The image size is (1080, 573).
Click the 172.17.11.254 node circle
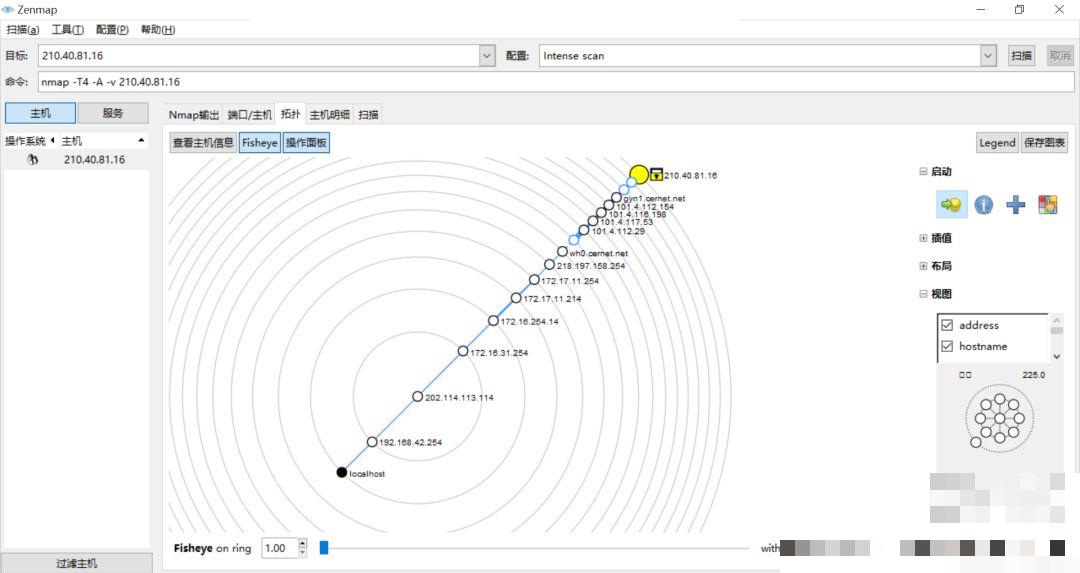pyautogui.click(x=534, y=280)
